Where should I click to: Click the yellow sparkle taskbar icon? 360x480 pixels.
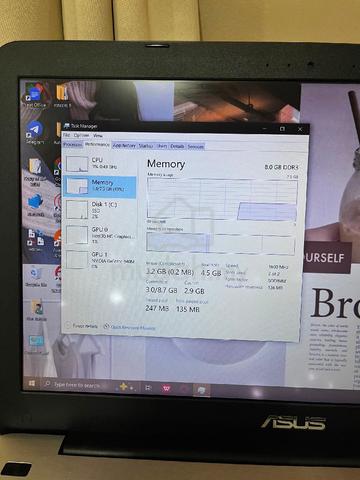point(124,386)
